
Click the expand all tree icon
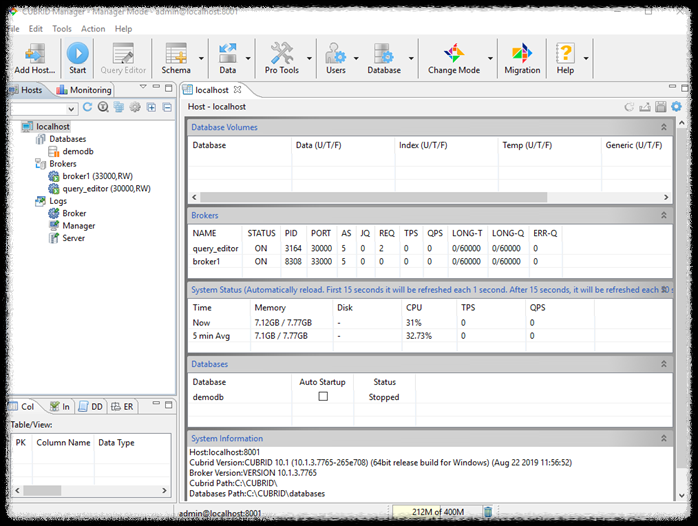pos(151,107)
